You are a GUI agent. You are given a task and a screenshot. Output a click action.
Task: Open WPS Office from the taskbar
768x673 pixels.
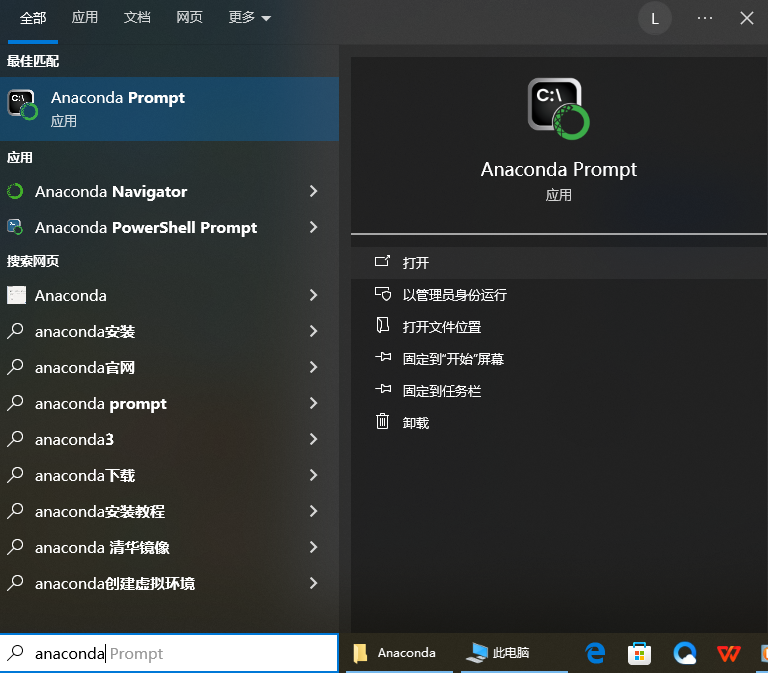[x=729, y=653]
